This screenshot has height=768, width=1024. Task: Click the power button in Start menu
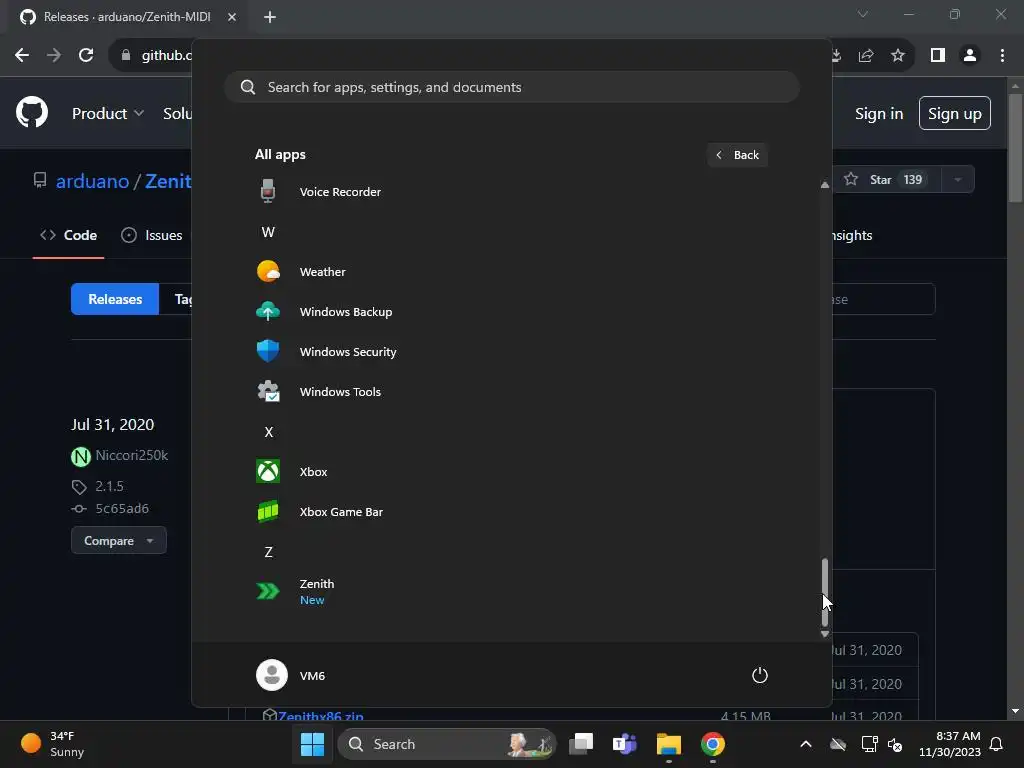[x=760, y=675]
